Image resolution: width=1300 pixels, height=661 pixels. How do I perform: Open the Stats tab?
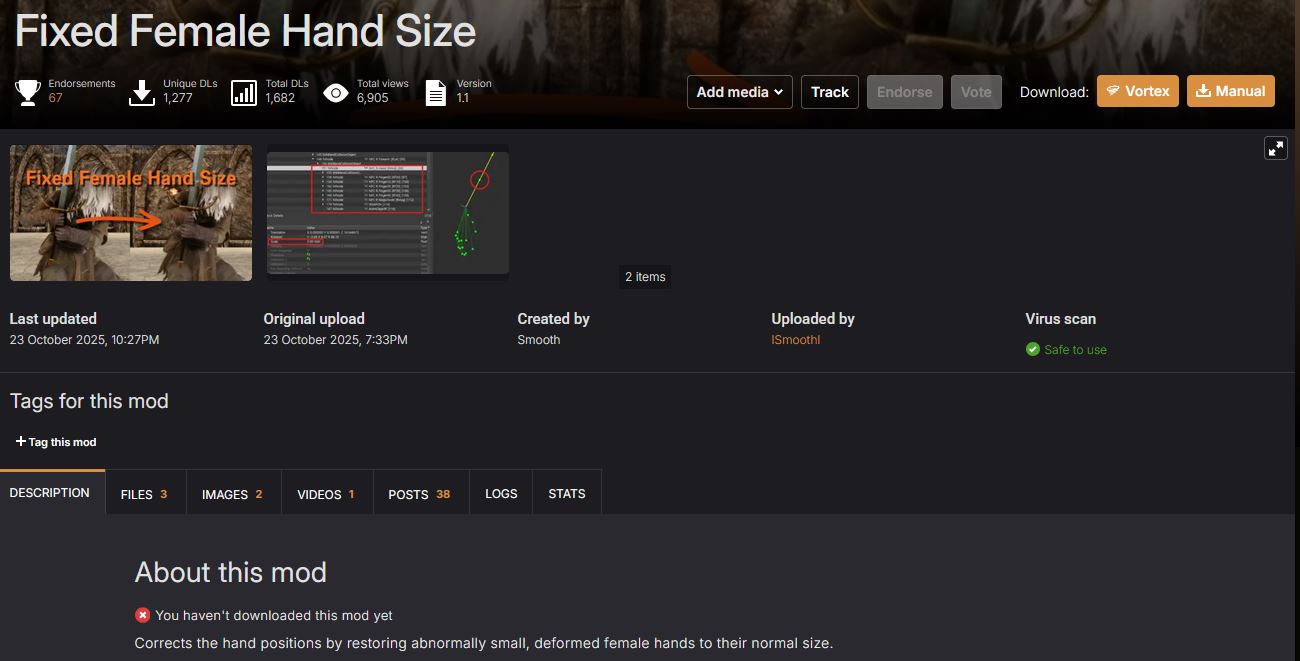pyautogui.click(x=567, y=494)
